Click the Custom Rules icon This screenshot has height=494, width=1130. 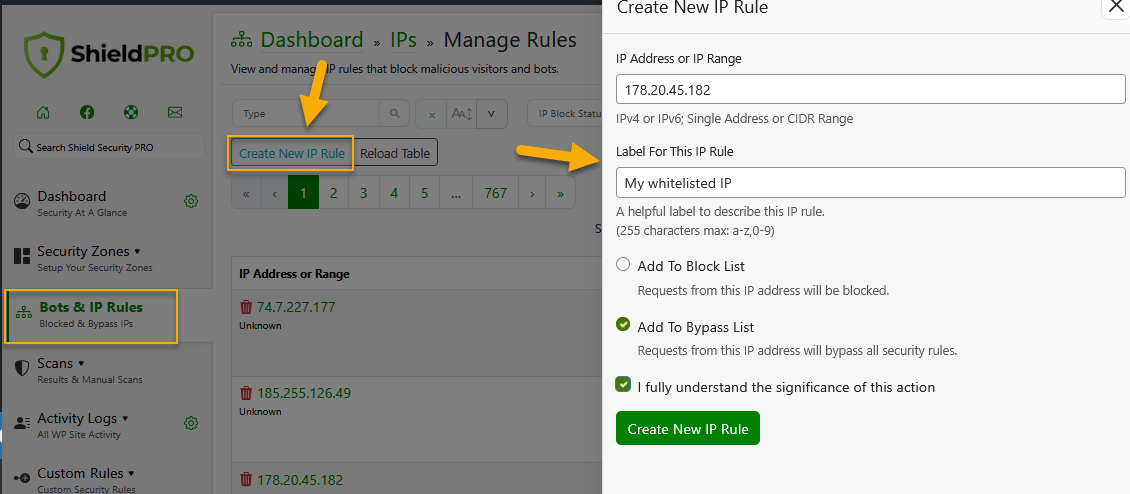coord(22,477)
